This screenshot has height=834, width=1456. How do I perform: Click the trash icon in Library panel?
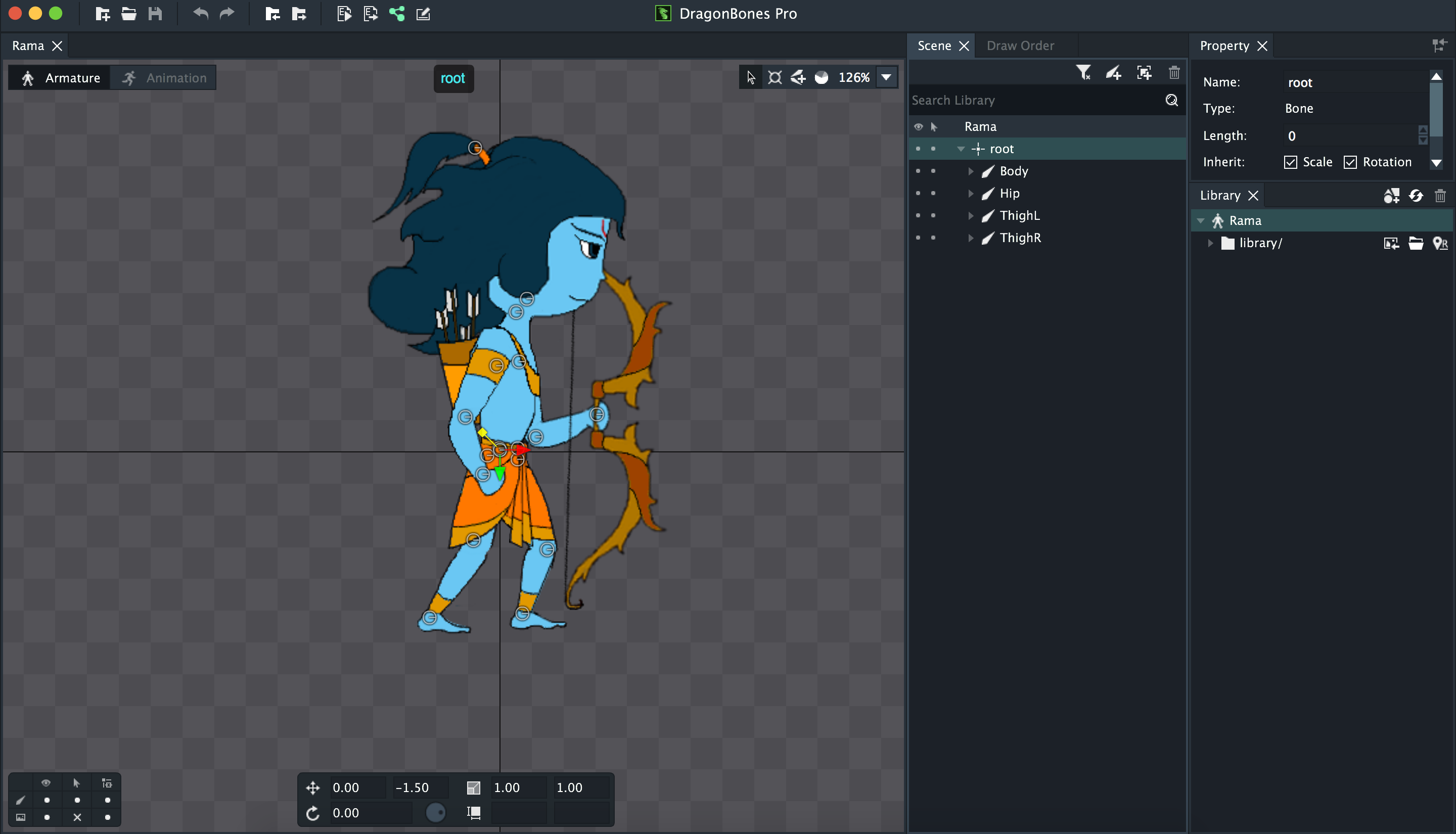pos(1440,196)
